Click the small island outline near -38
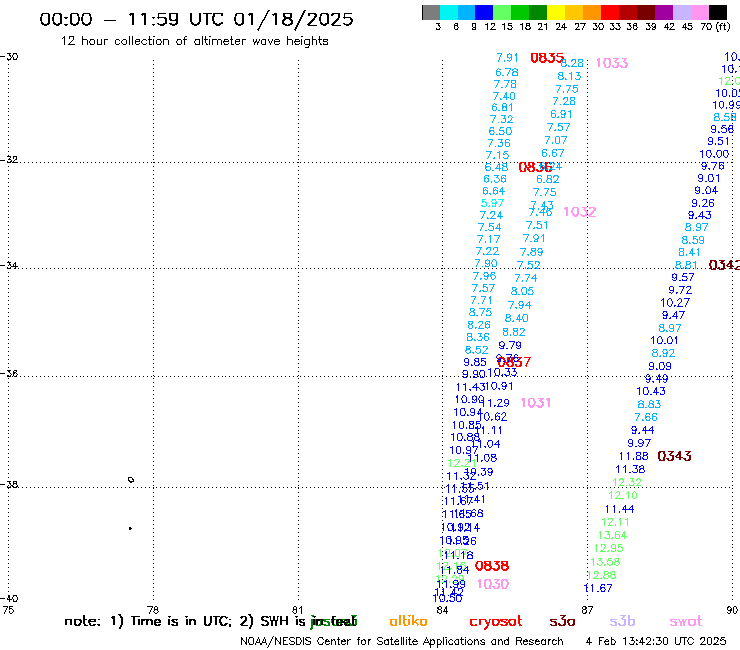The image size is (740, 650). (131, 480)
